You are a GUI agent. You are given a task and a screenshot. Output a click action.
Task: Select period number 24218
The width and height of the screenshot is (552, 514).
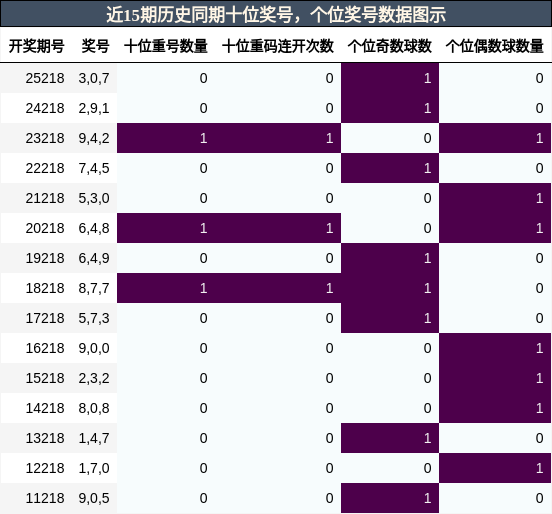point(45,108)
